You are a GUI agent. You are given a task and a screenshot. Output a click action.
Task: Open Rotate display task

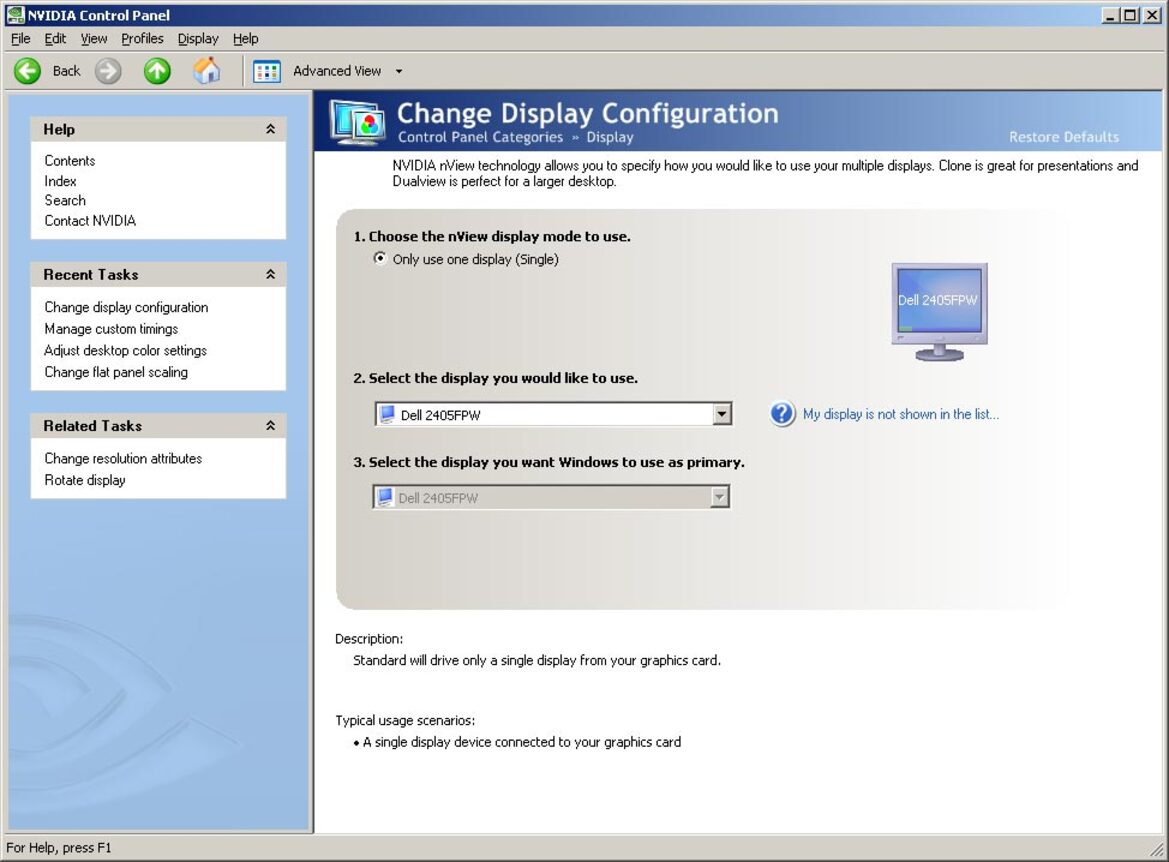click(84, 480)
